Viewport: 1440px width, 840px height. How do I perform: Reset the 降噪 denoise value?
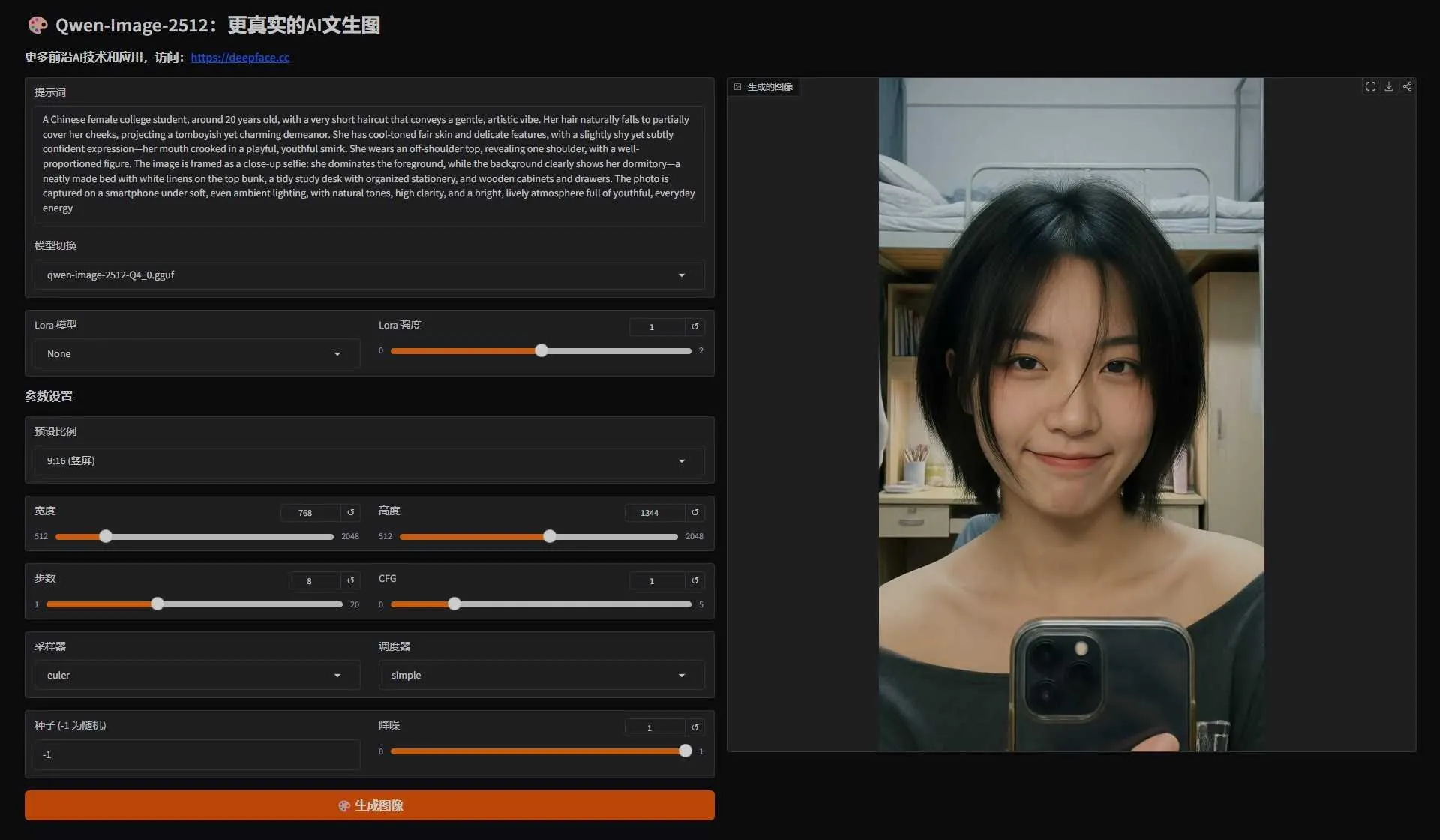(x=694, y=728)
